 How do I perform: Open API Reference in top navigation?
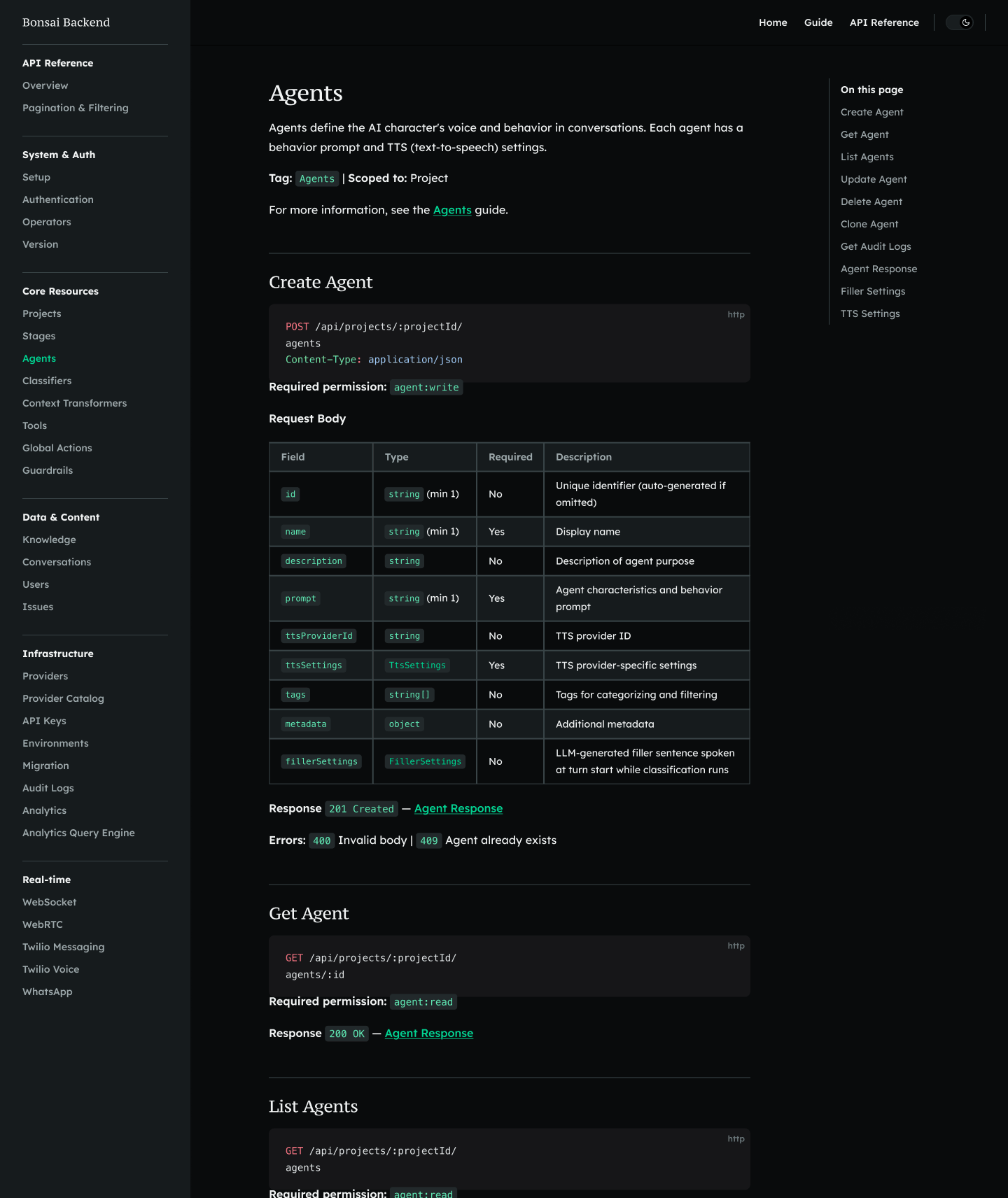(883, 22)
